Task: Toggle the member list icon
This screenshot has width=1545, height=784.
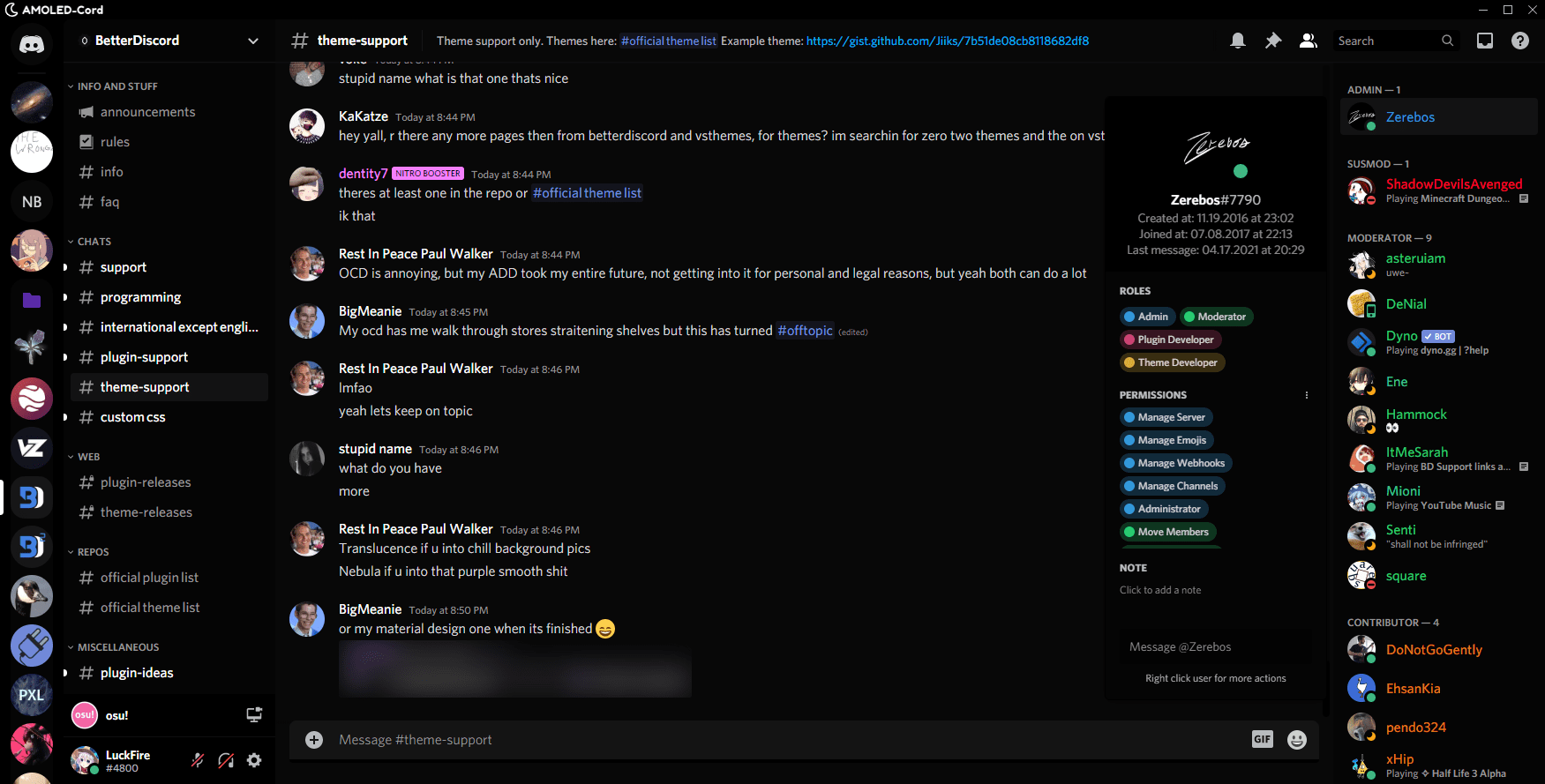Action: (x=1308, y=41)
